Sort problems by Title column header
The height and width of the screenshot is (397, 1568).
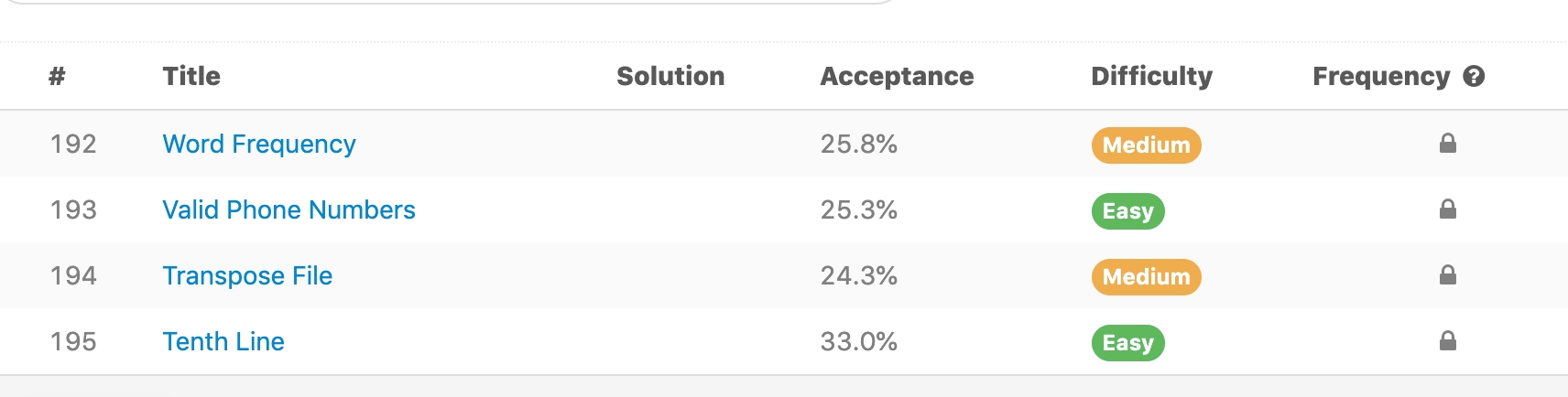191,77
